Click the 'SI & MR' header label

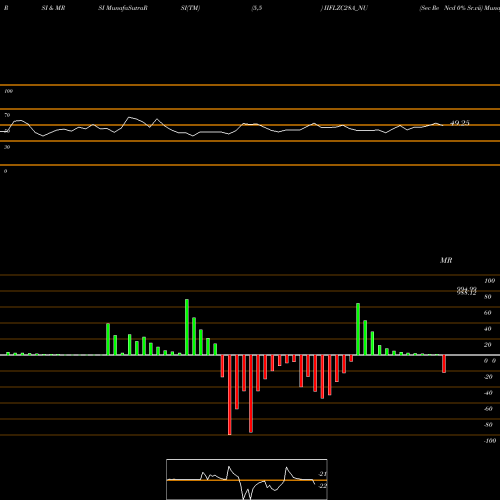53,8
